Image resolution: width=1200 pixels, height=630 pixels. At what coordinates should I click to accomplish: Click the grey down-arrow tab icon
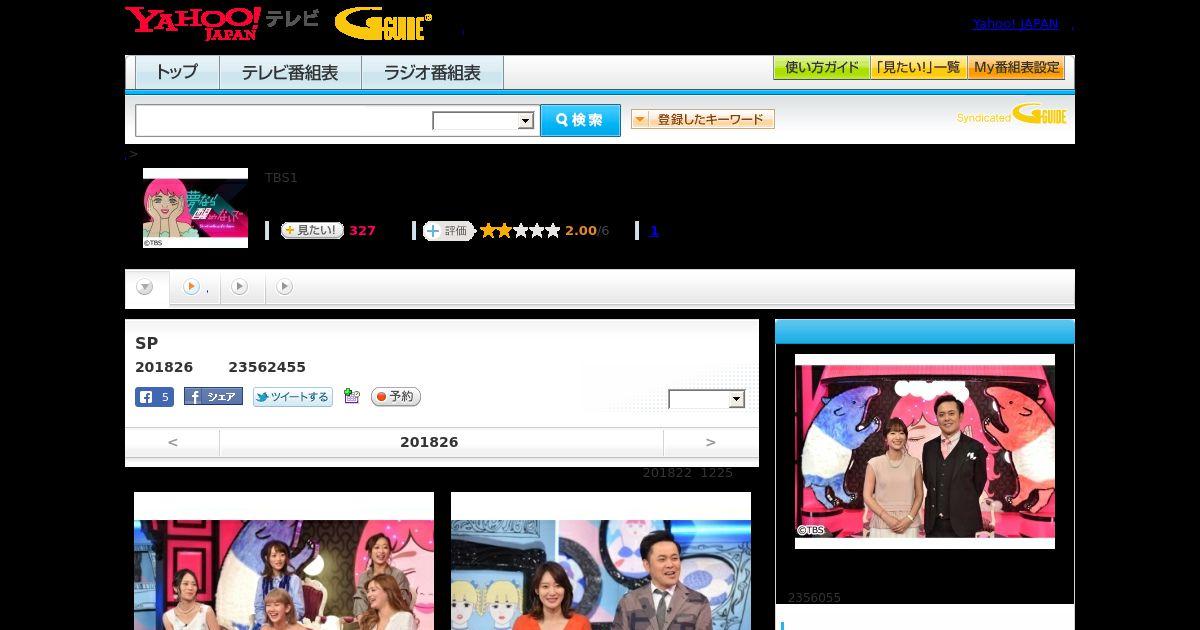[145, 287]
